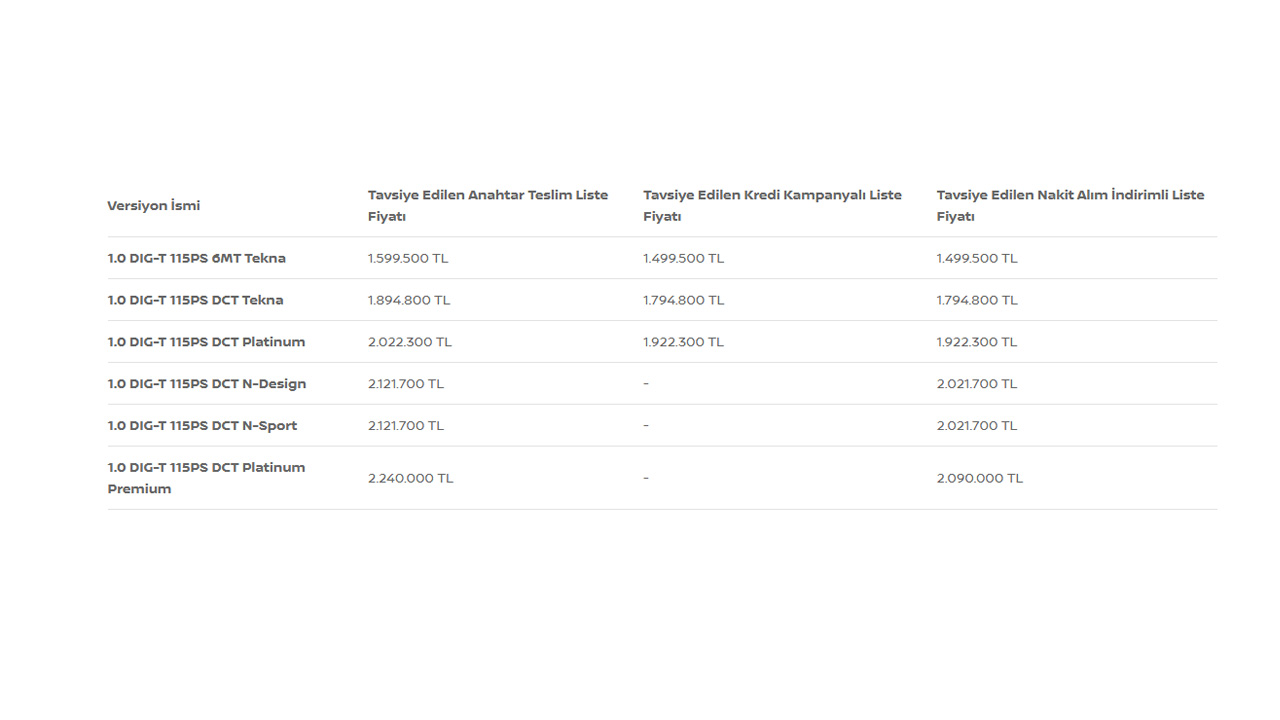Viewport: 1280px width, 720px height.
Task: Select the 1.599.500 TL price cell
Action: coord(408,258)
